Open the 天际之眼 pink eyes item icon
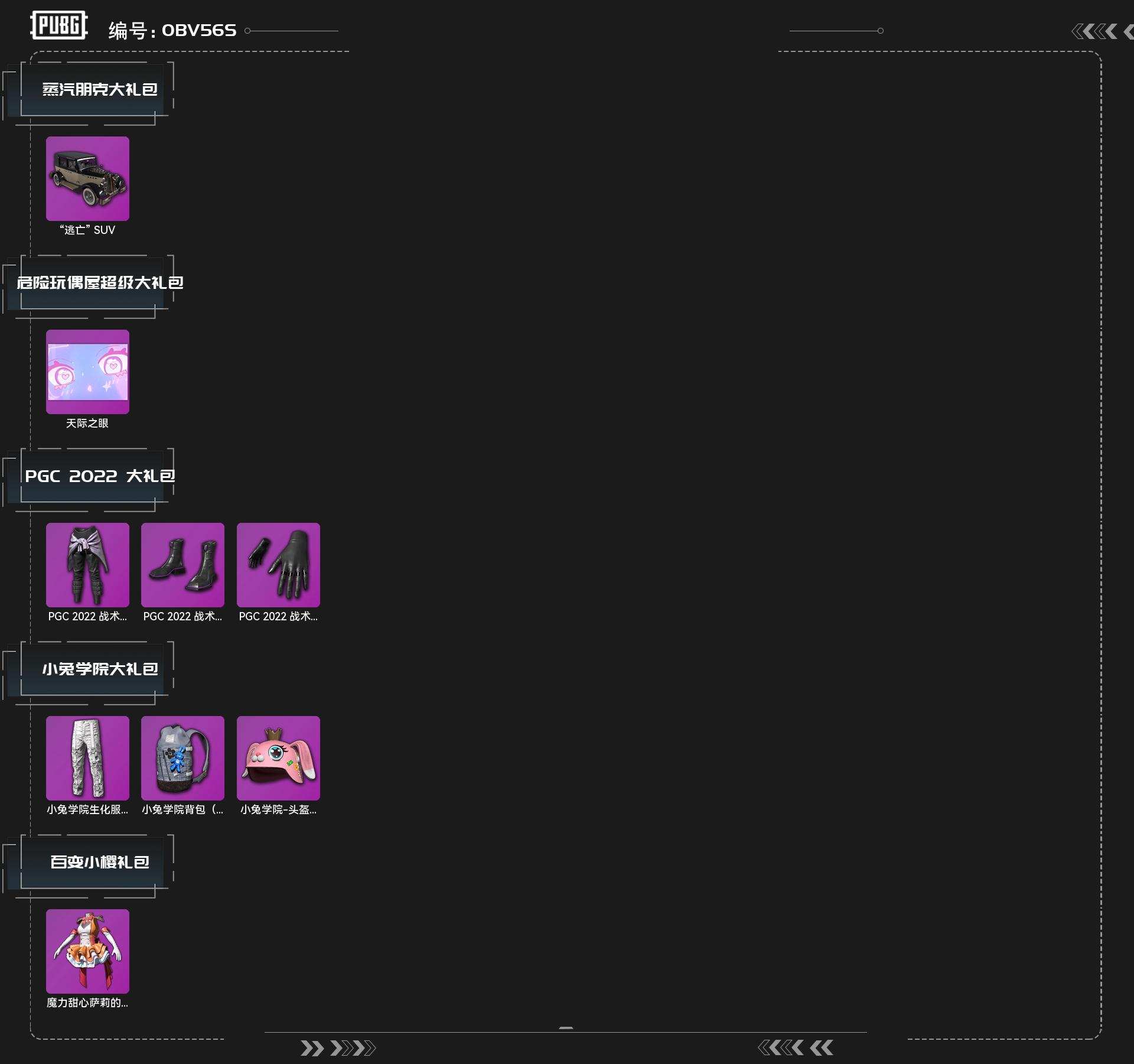 click(87, 372)
